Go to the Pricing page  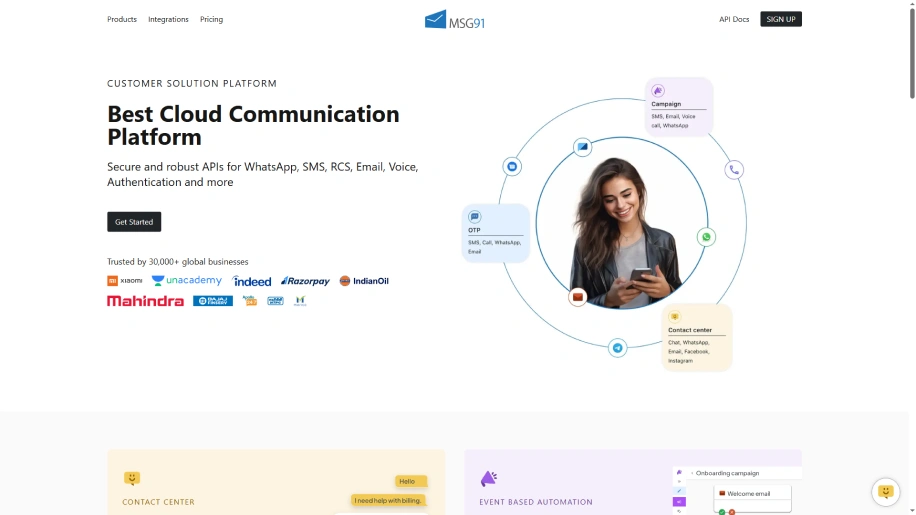tap(211, 19)
